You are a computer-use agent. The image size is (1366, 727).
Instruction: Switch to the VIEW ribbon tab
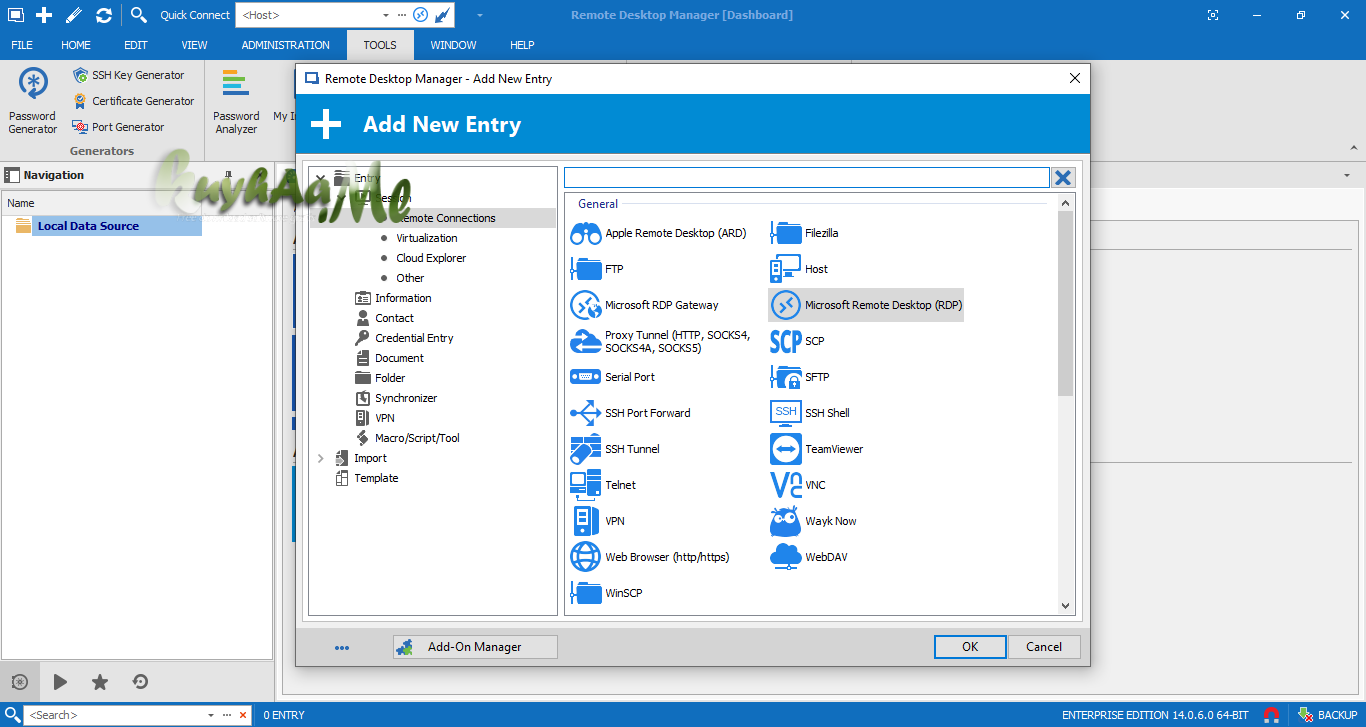(195, 45)
